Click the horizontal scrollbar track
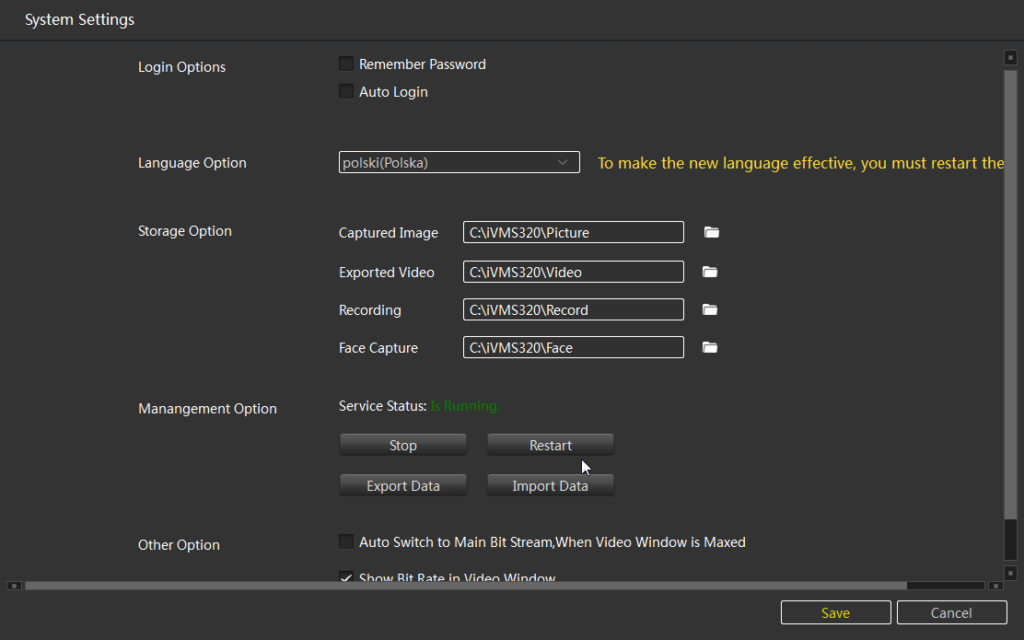This screenshot has height=640, width=1024. point(945,586)
